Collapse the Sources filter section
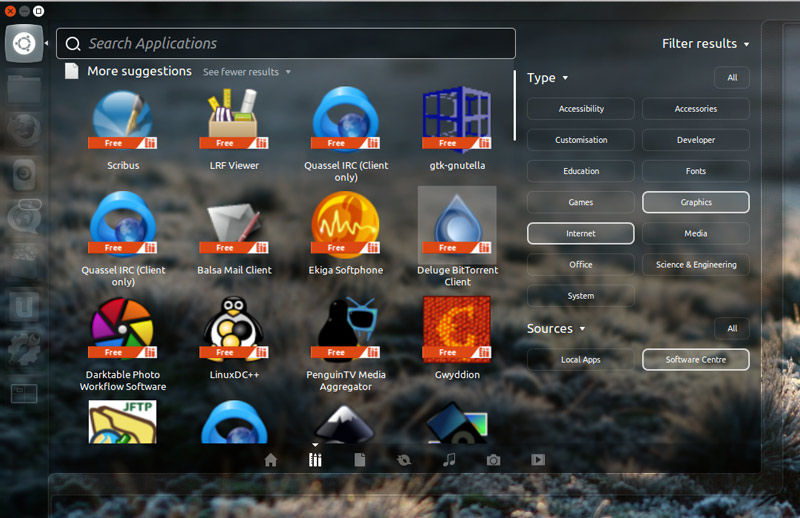The image size is (800, 518). (556, 329)
